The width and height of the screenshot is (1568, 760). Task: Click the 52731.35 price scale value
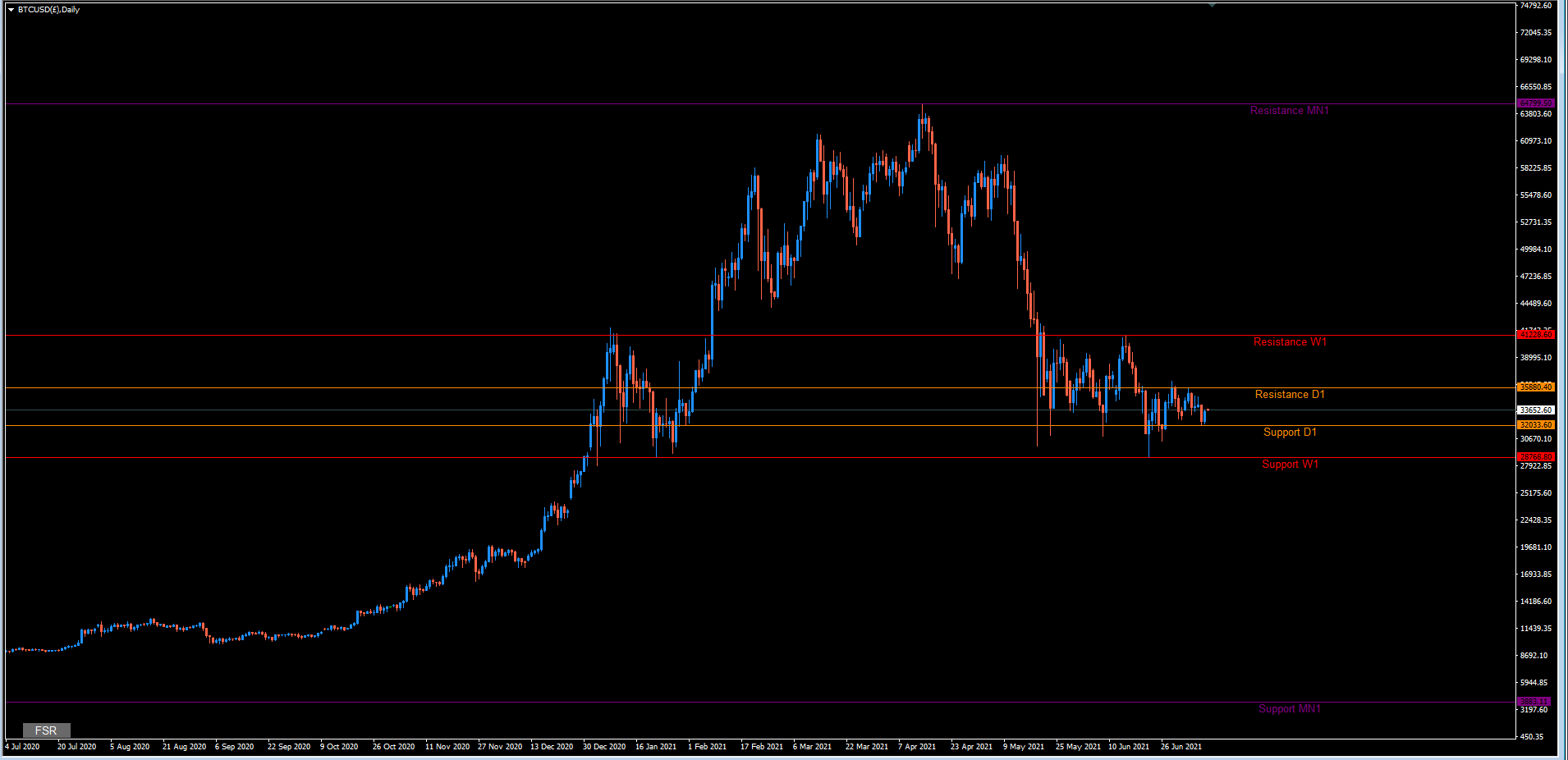coord(1536,222)
